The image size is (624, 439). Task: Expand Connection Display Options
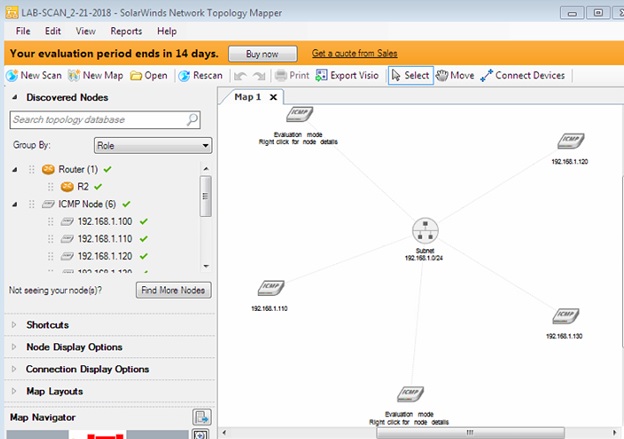tap(14, 369)
